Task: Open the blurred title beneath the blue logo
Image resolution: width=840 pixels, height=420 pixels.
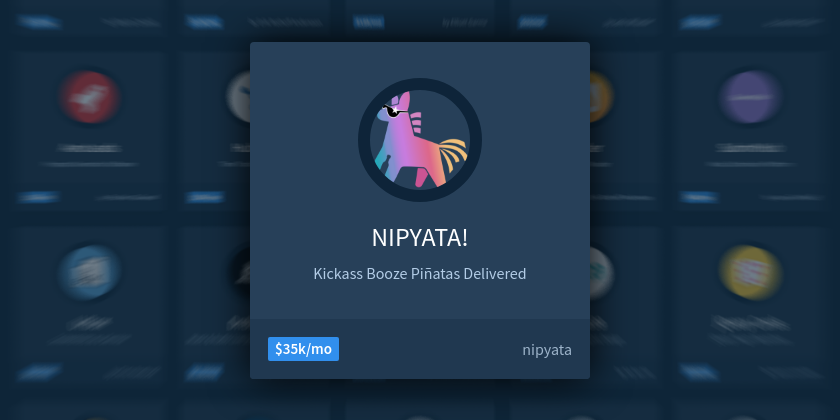Action: click(x=89, y=322)
